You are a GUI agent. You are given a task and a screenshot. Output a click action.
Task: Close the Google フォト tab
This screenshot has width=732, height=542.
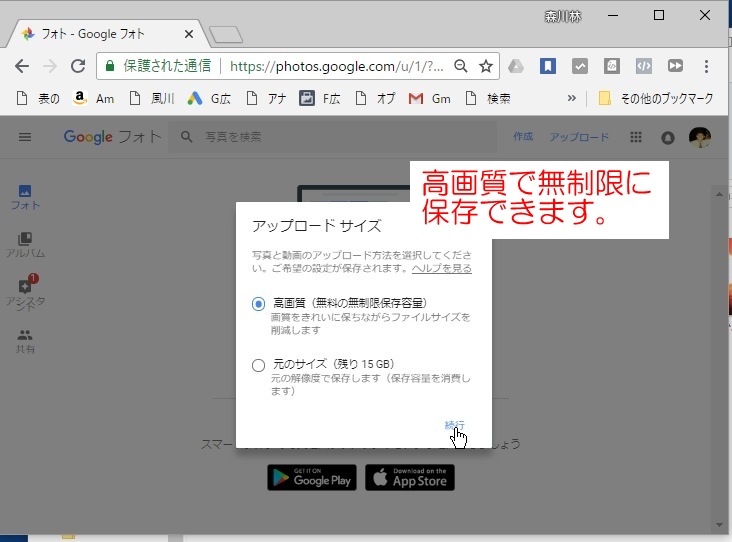click(189, 34)
